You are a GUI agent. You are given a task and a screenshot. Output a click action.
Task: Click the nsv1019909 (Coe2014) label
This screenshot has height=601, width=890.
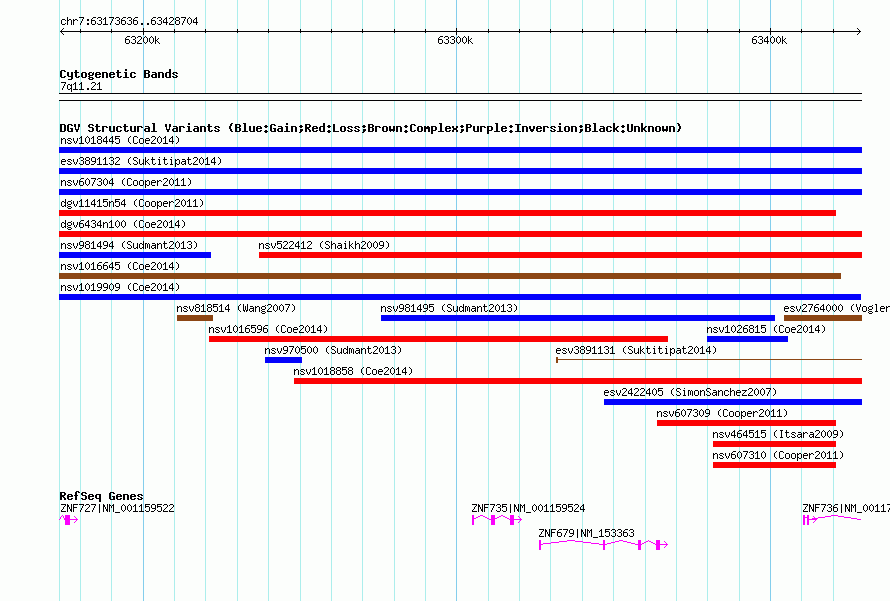pyautogui.click(x=120, y=287)
